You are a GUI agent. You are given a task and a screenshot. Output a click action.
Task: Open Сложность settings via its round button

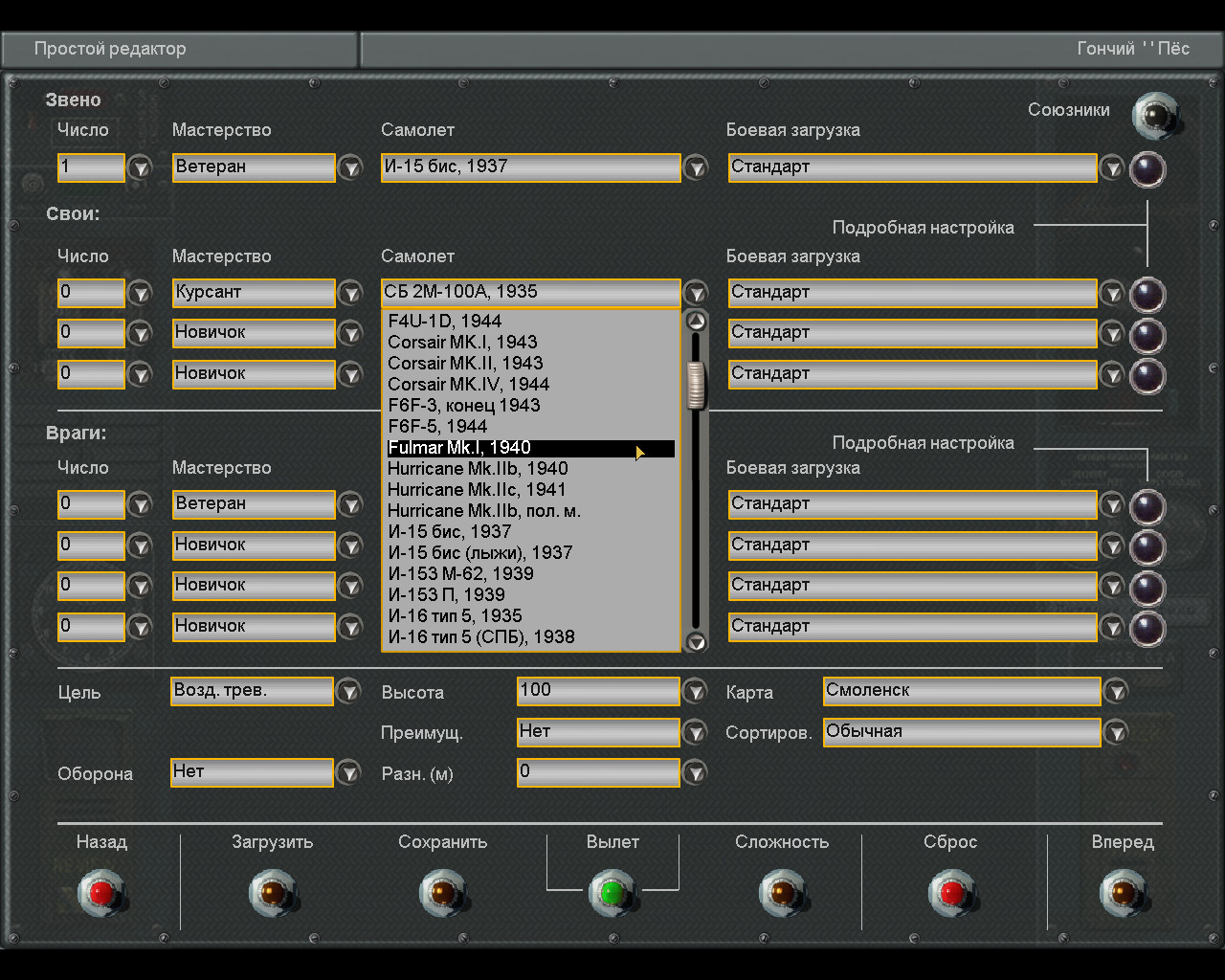pyautogui.click(x=782, y=893)
